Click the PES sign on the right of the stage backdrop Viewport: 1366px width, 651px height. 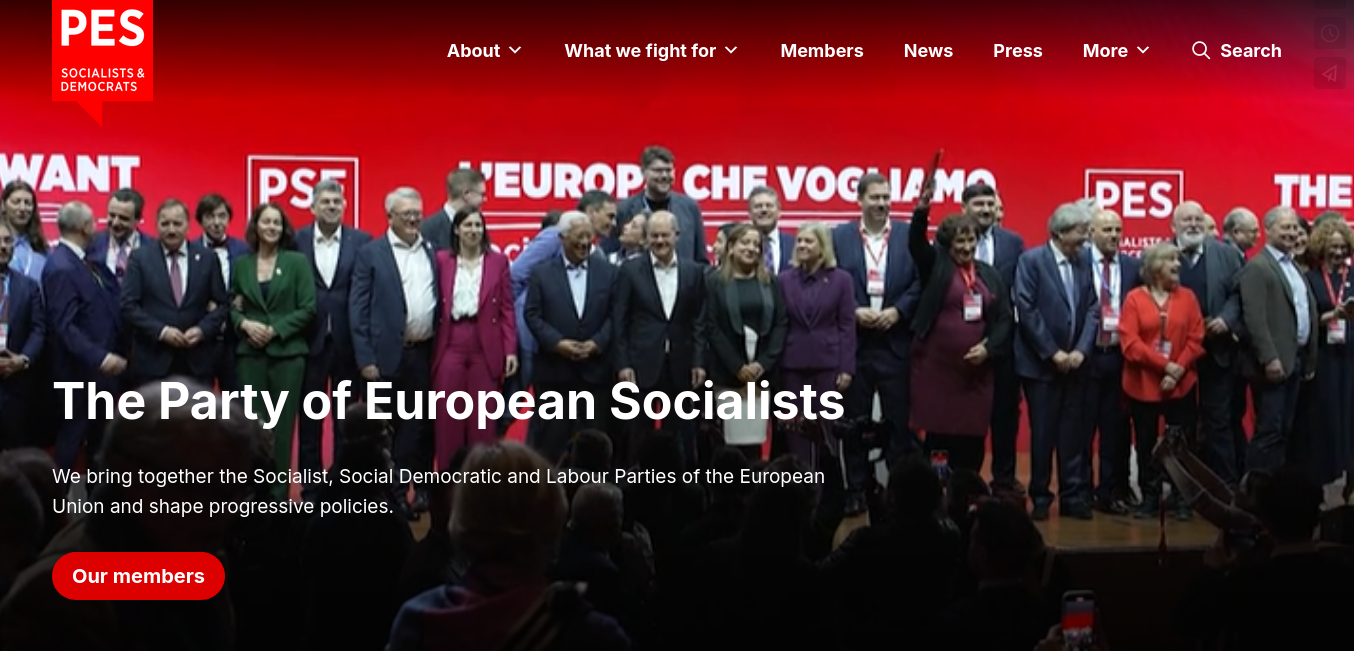click(x=1135, y=200)
